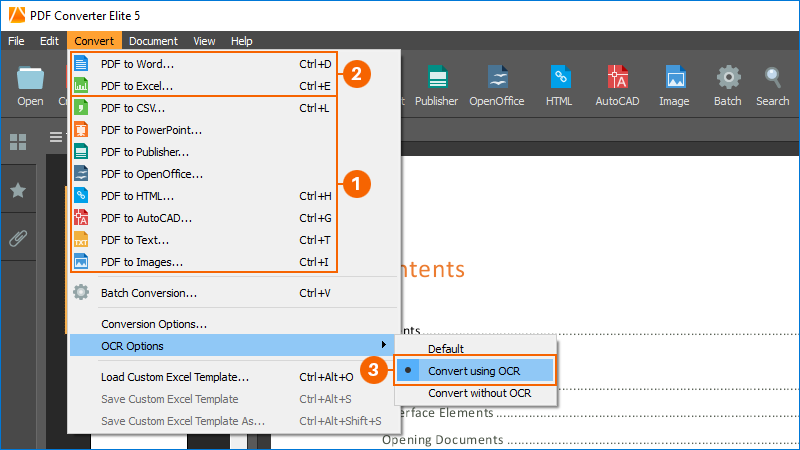
Task: Close the open Convert menu
Action: tap(94, 41)
